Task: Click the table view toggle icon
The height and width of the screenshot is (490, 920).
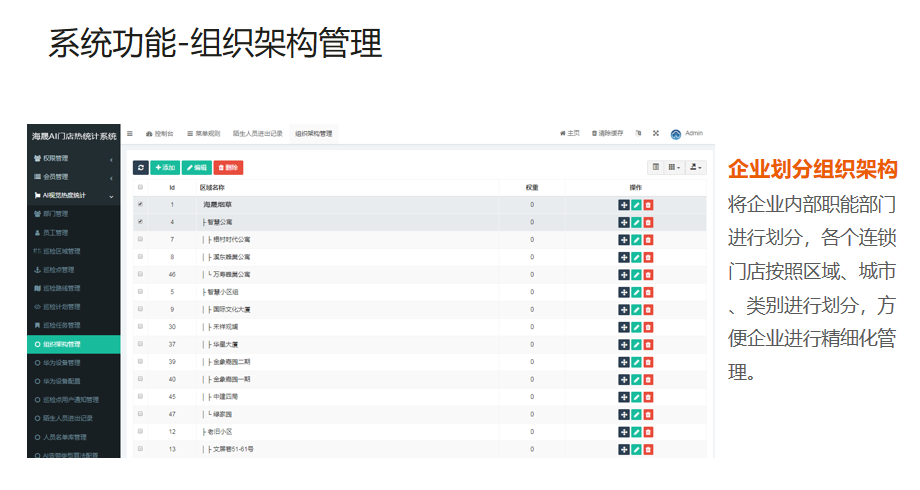Action: pyautogui.click(x=655, y=167)
